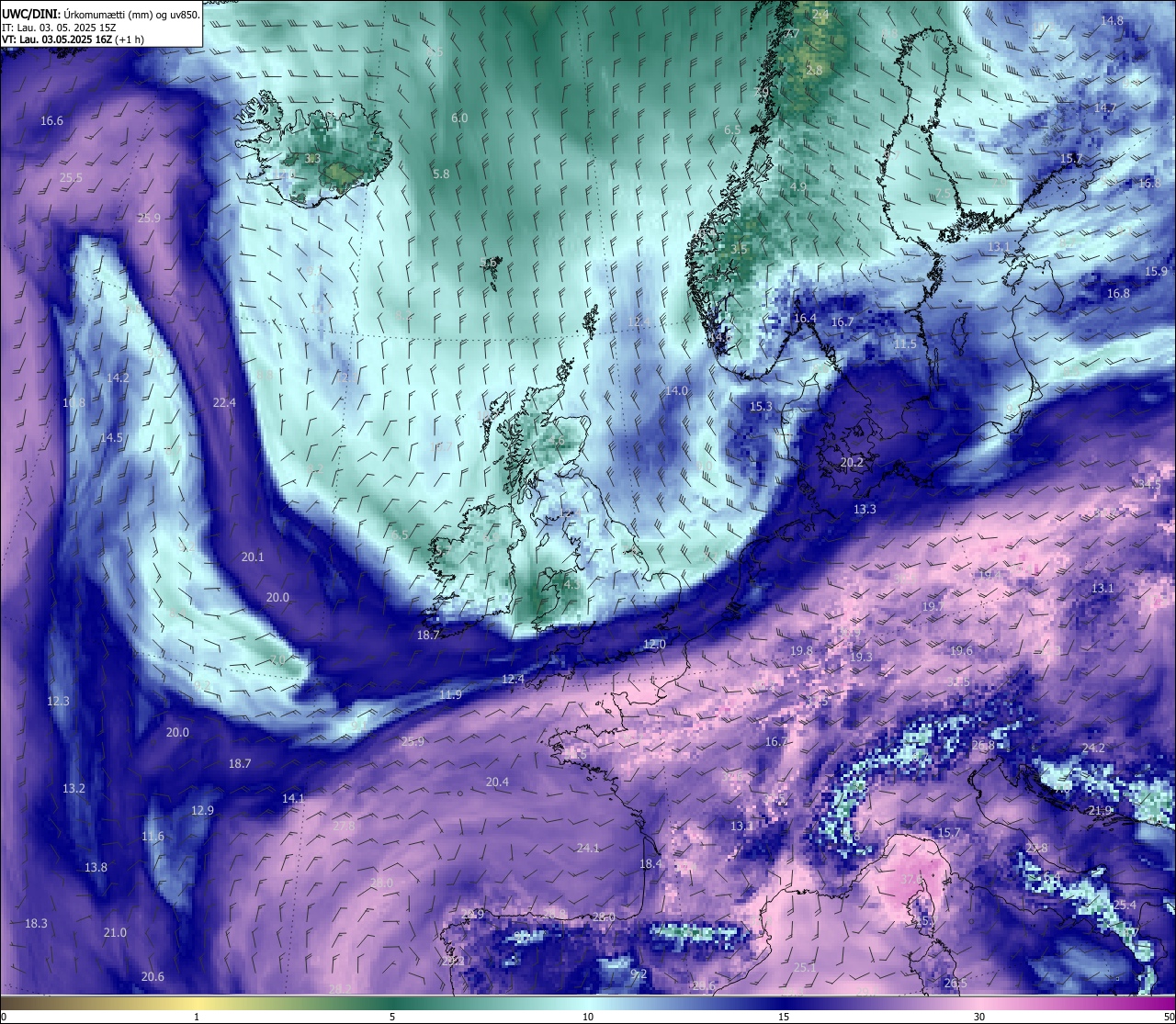Click the 26.5 map value
Image resolution: width=1176 pixels, height=1024 pixels.
click(x=955, y=984)
